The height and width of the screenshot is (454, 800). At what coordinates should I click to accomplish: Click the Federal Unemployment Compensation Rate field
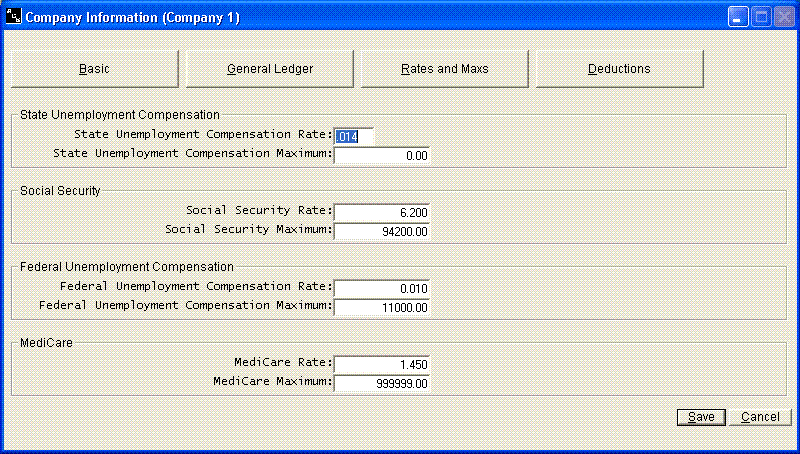[x=382, y=287]
